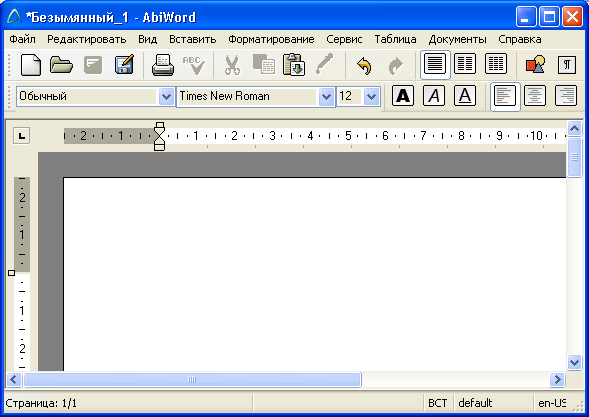This screenshot has width=589, height=417.
Task: Paste with the clipboard icon
Action: (294, 65)
